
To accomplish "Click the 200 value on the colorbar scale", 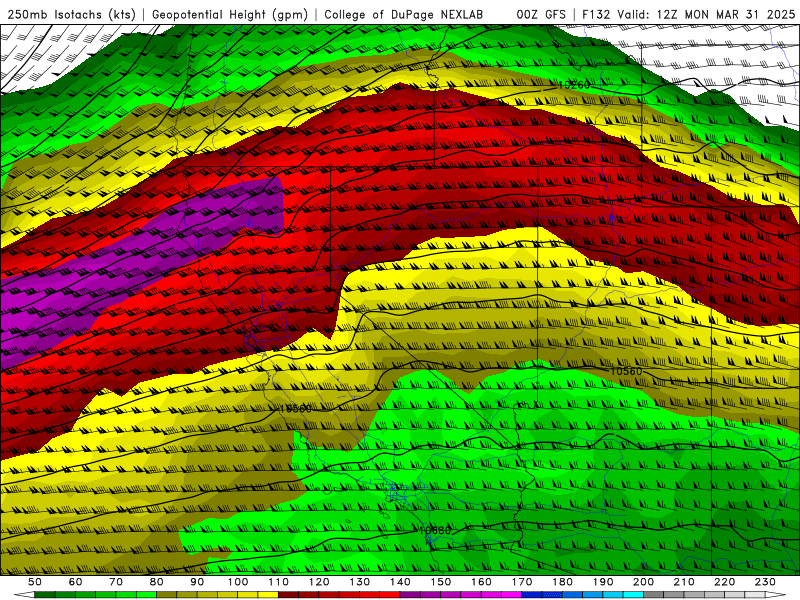I will click(643, 582).
